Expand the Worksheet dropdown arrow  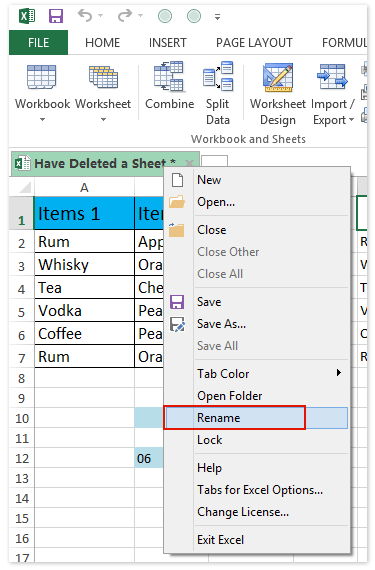click(104, 119)
